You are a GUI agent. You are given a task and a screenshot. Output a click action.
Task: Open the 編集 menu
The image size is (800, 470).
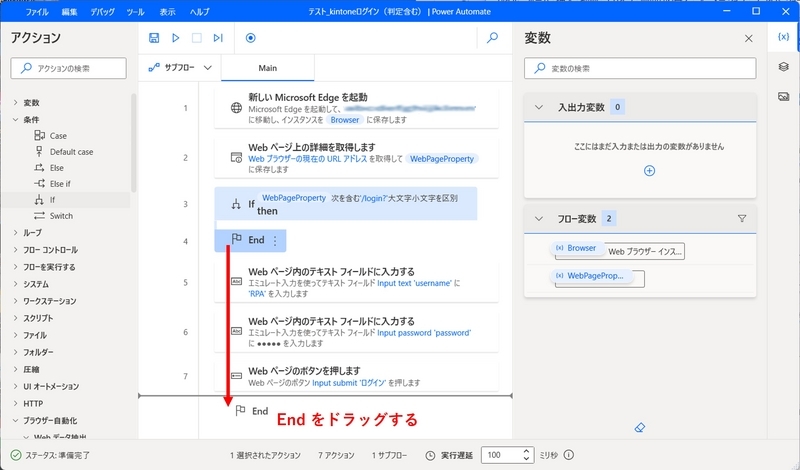point(69,12)
